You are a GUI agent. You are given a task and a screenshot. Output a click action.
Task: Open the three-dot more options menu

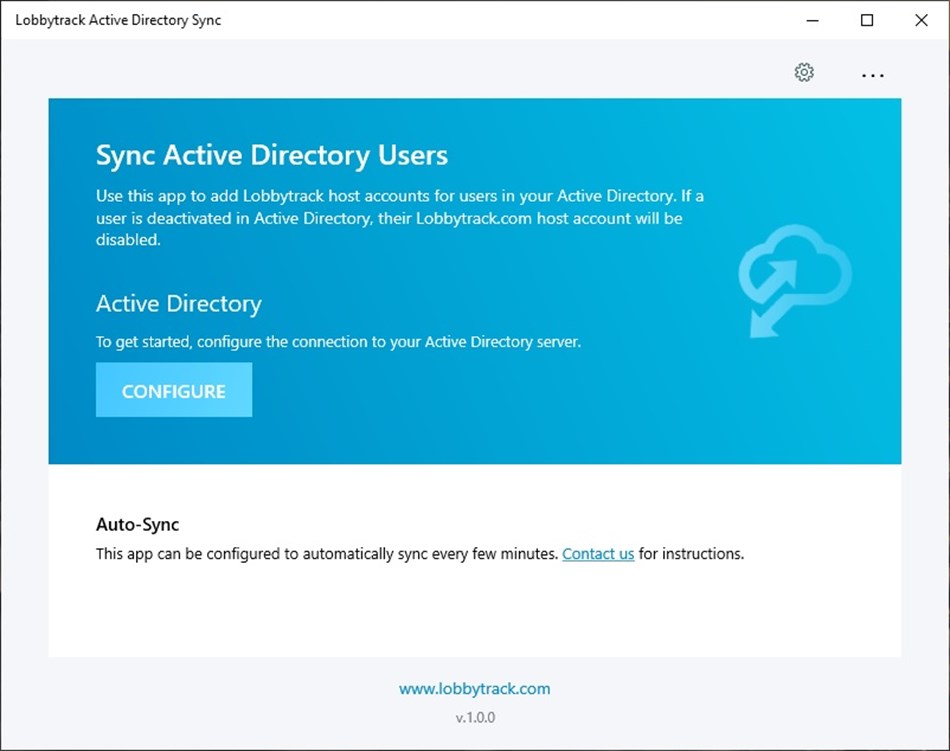coord(872,75)
